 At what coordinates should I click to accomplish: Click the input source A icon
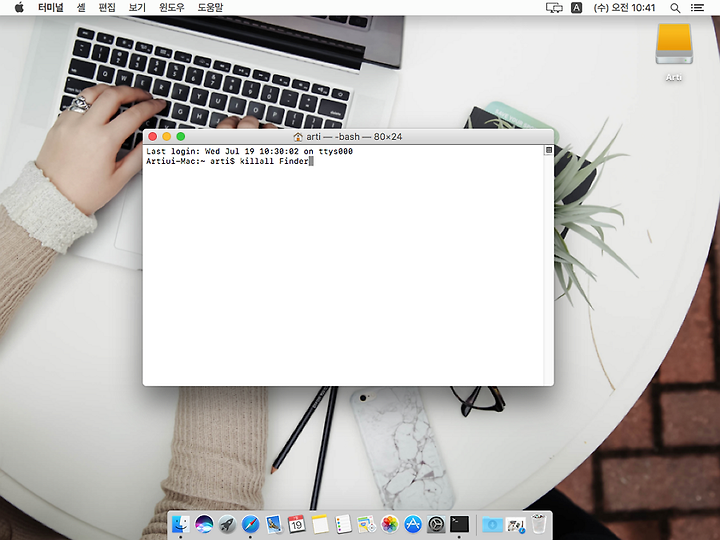pyautogui.click(x=576, y=8)
